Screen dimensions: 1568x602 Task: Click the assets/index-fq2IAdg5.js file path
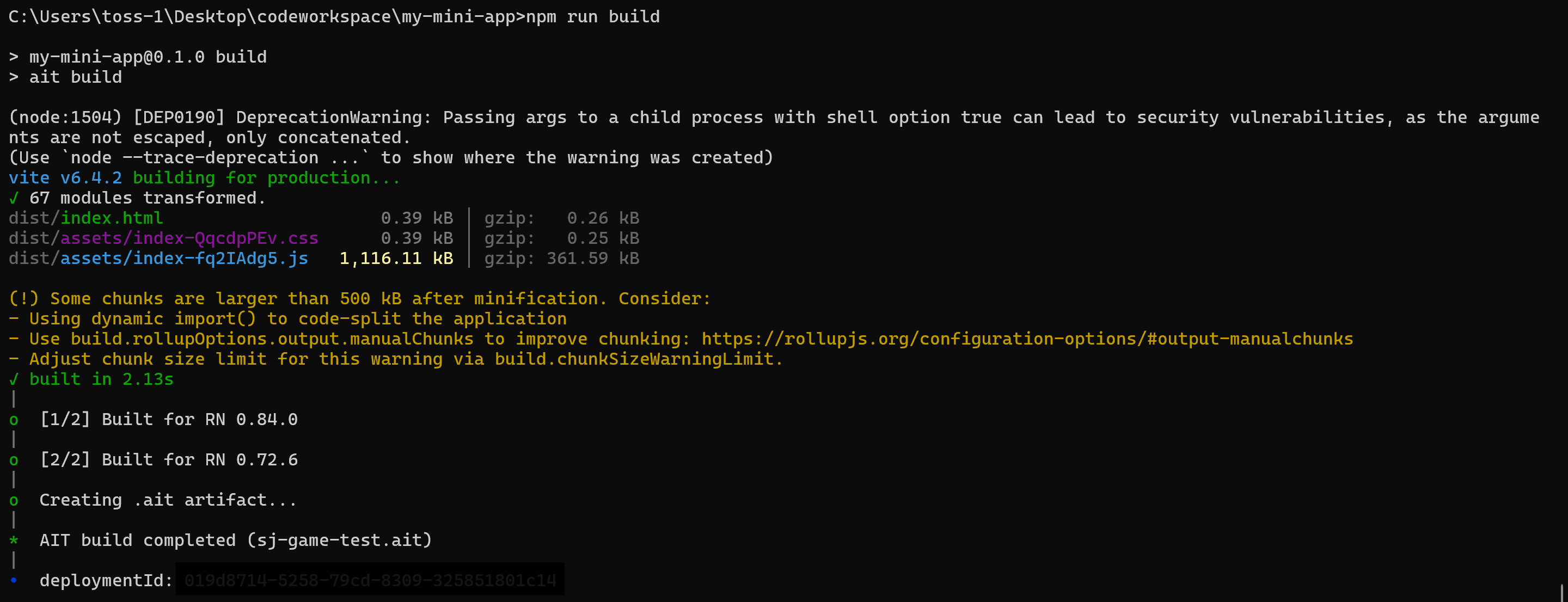[x=184, y=259]
